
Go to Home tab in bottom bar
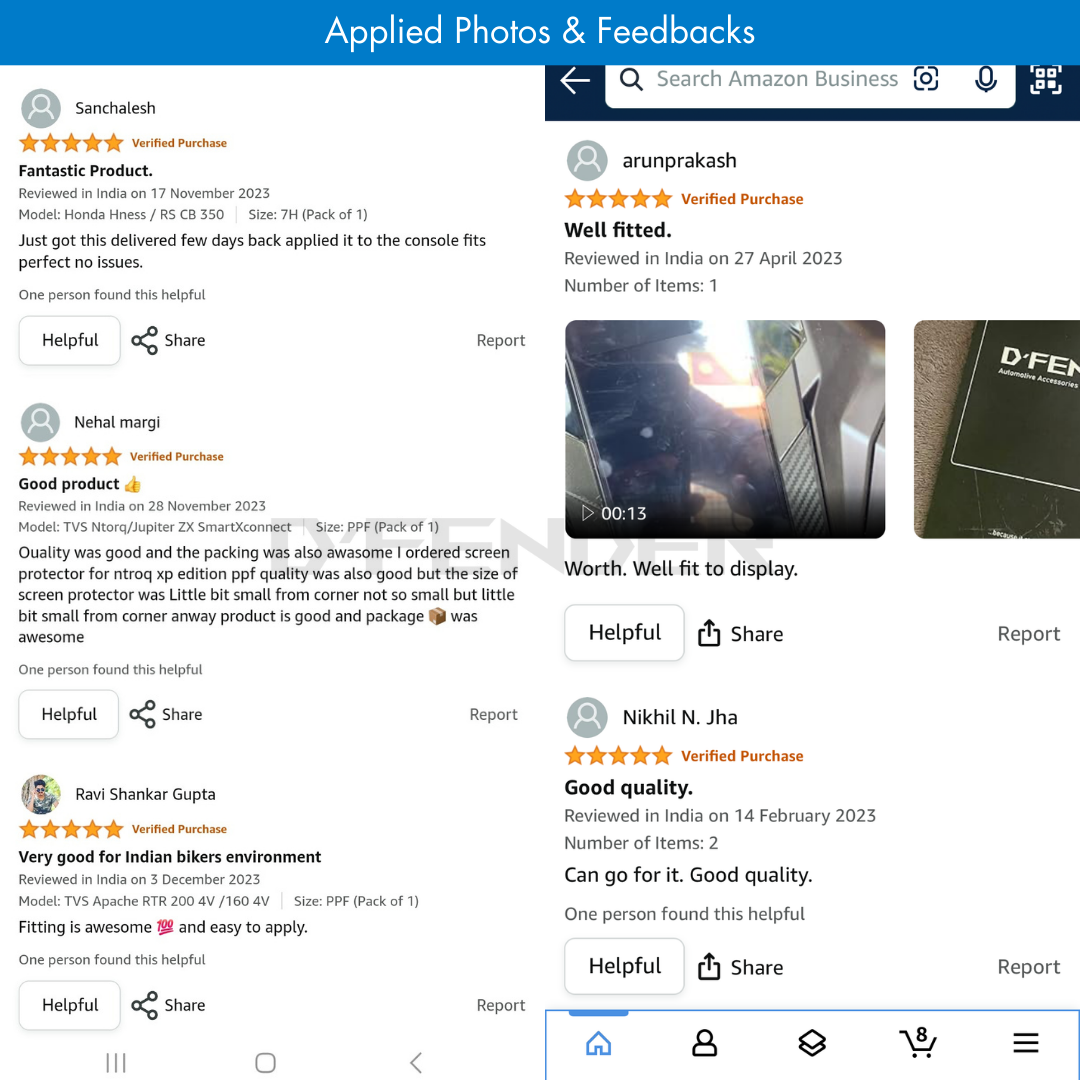coord(598,1044)
